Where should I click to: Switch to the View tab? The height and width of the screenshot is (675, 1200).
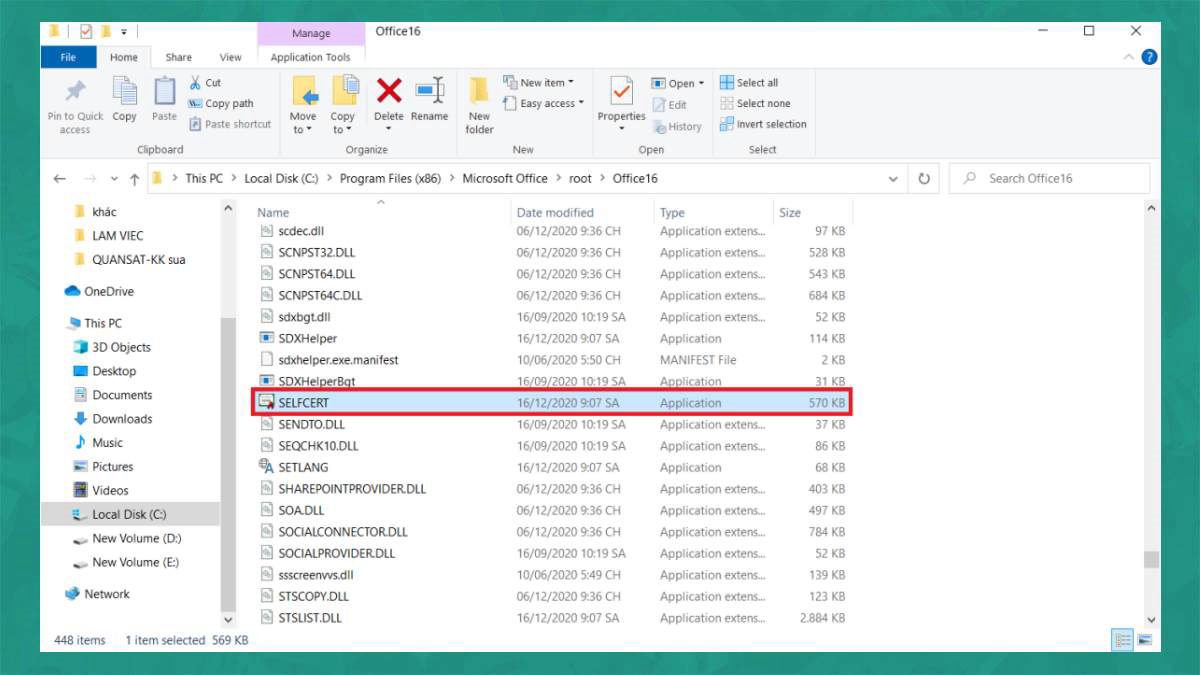(231, 57)
